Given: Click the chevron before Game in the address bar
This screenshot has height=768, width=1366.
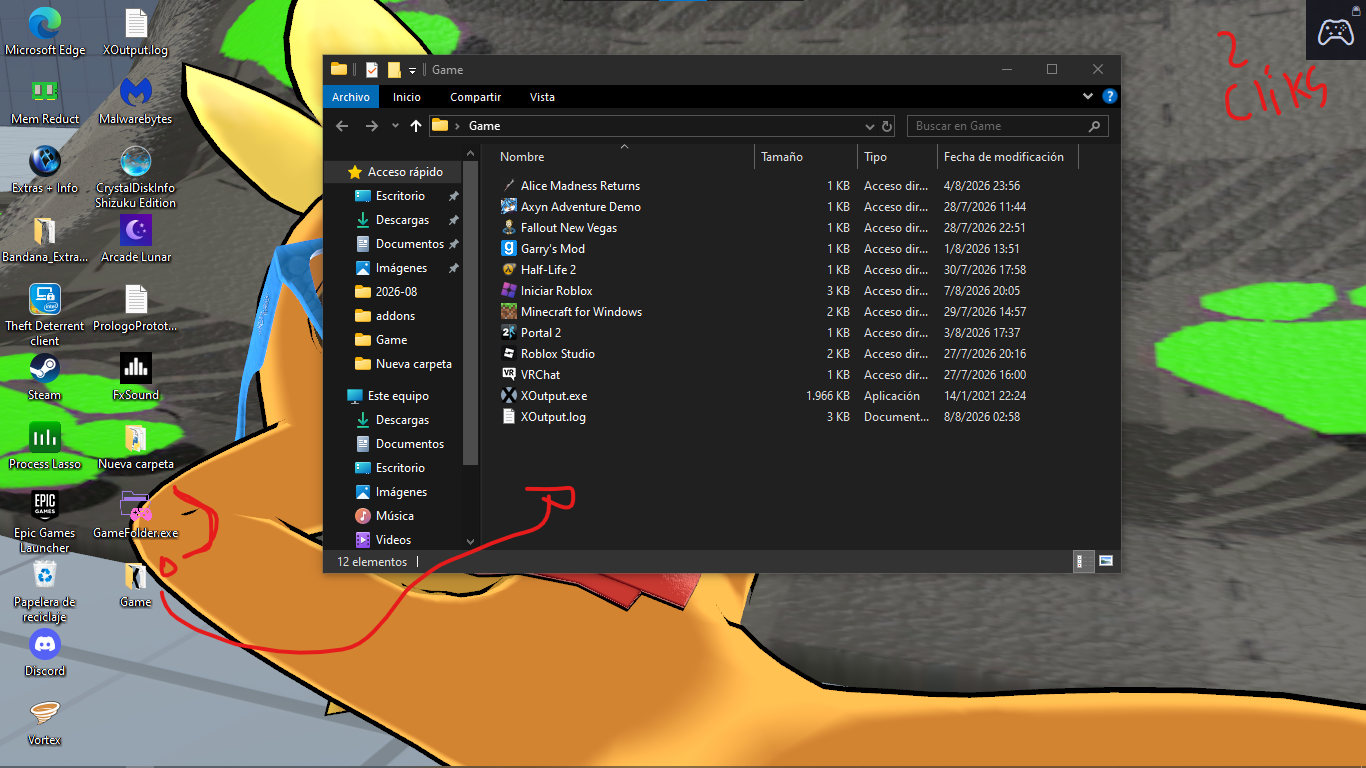Looking at the screenshot, I should (x=457, y=126).
